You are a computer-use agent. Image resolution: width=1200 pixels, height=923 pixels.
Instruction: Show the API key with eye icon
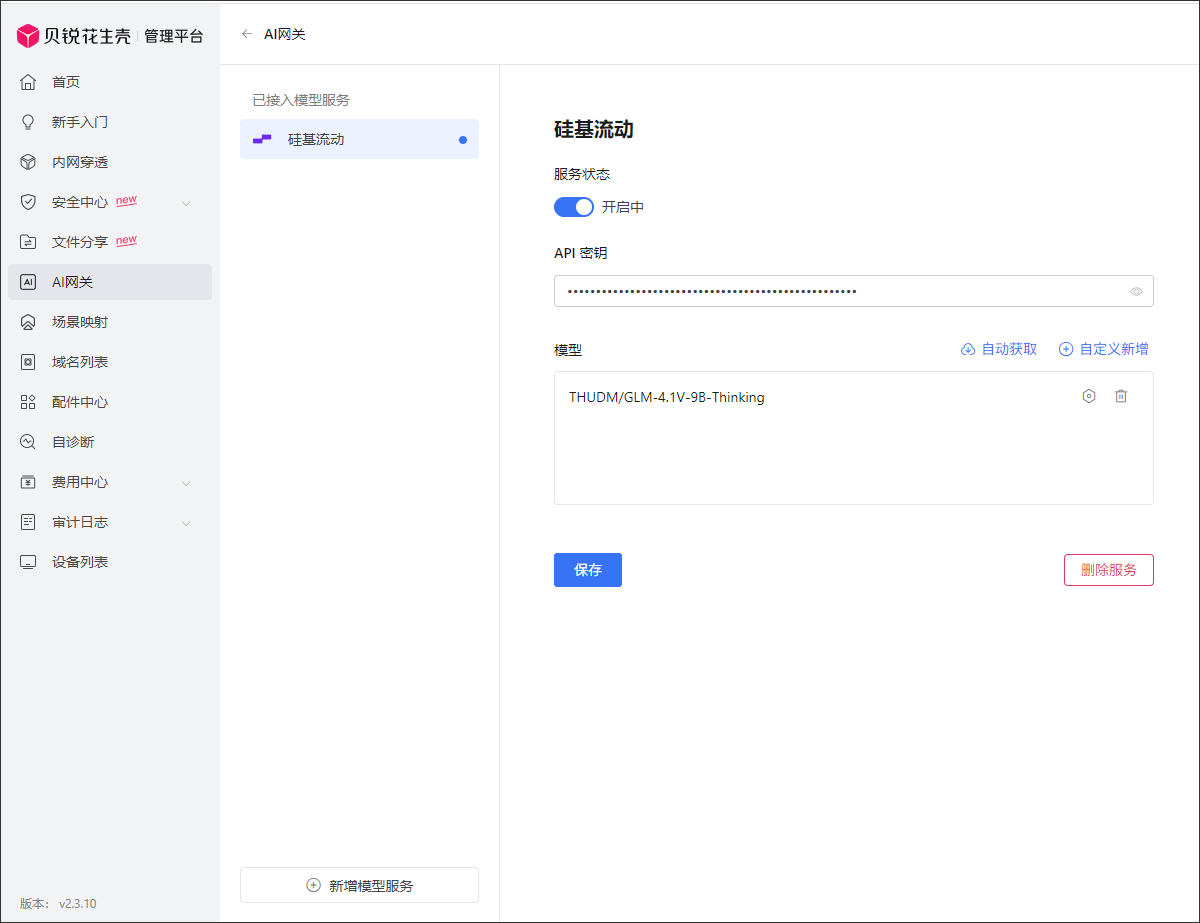1136,292
